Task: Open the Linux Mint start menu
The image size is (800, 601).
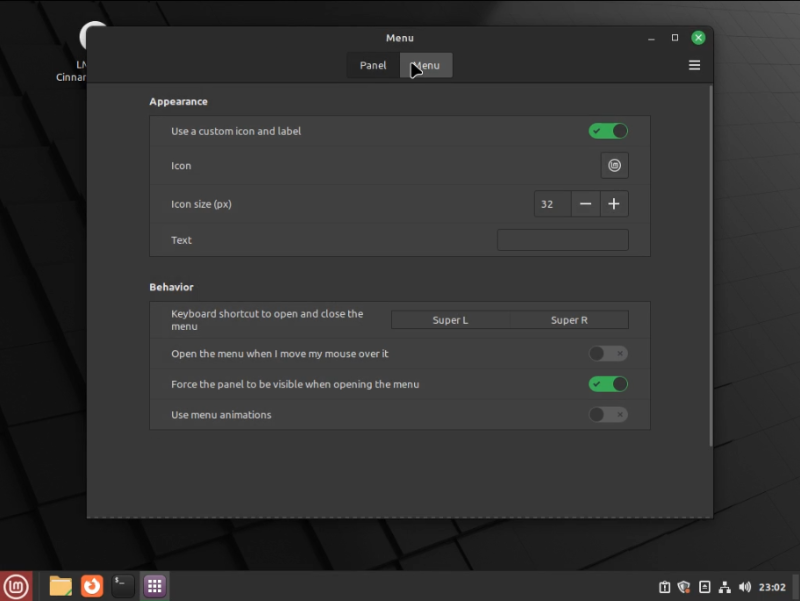Action: coord(16,586)
